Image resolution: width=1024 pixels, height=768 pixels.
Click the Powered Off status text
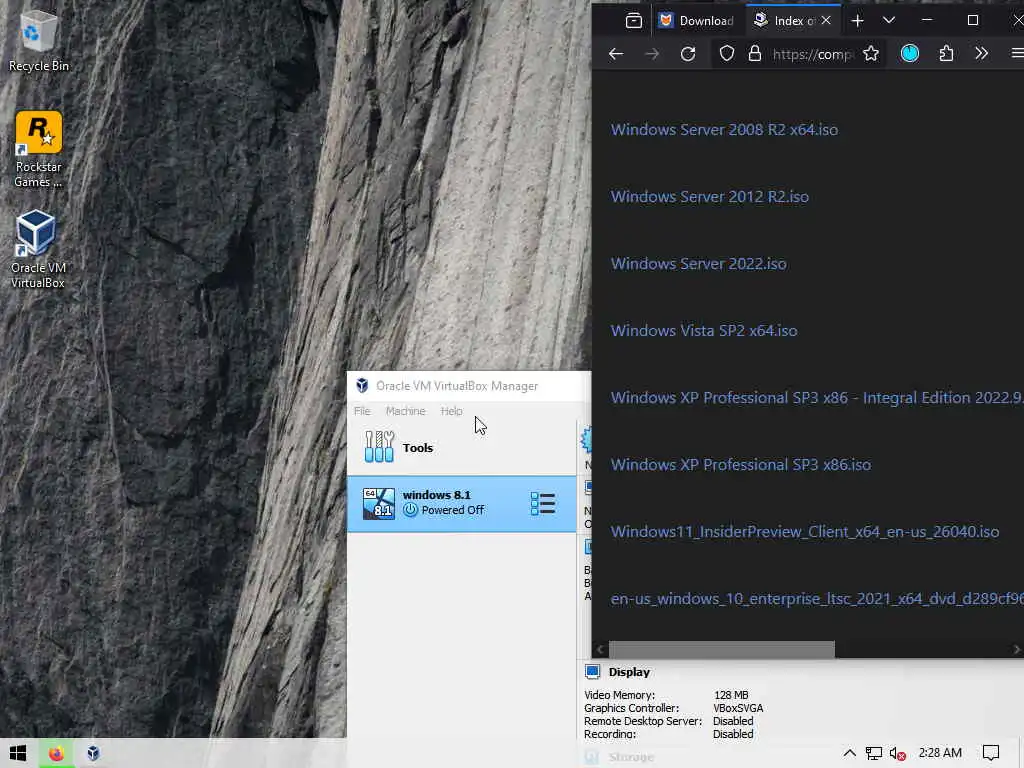pyautogui.click(x=453, y=510)
